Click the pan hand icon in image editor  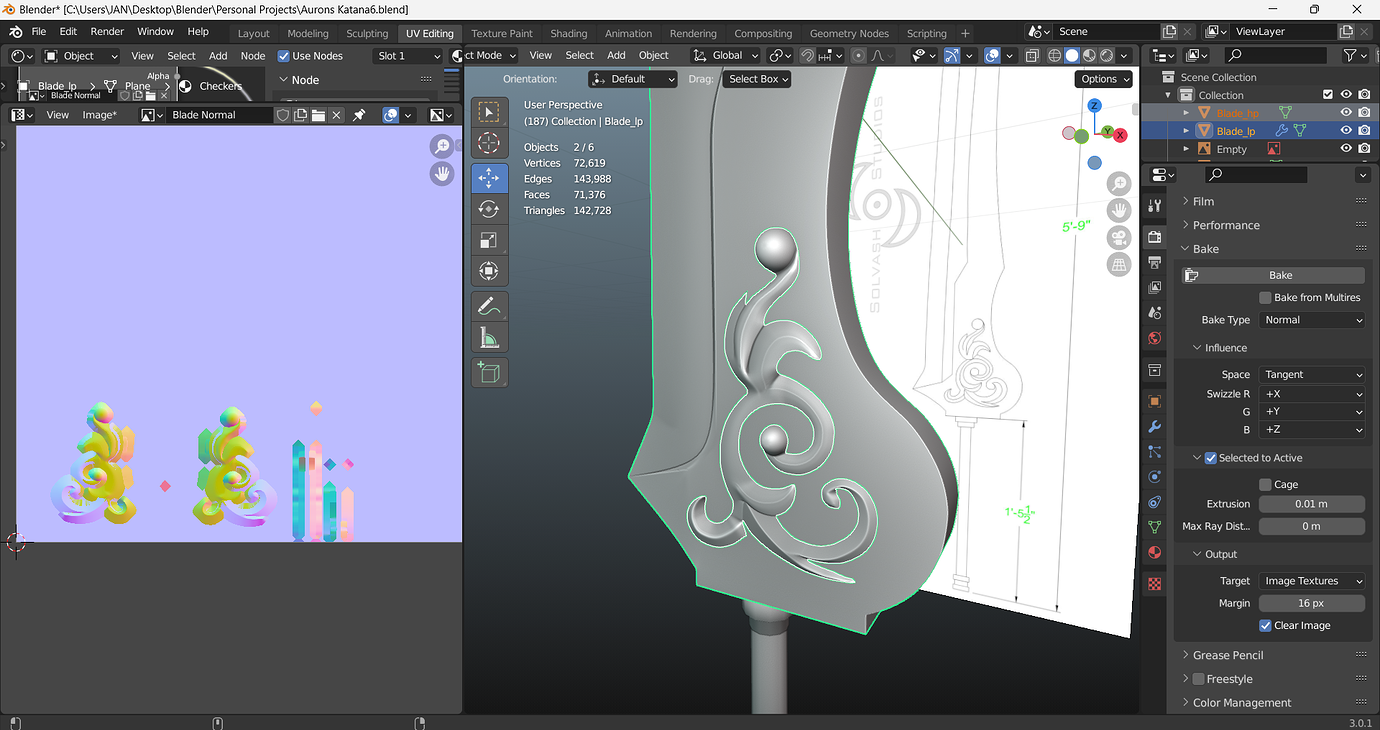pyautogui.click(x=442, y=174)
